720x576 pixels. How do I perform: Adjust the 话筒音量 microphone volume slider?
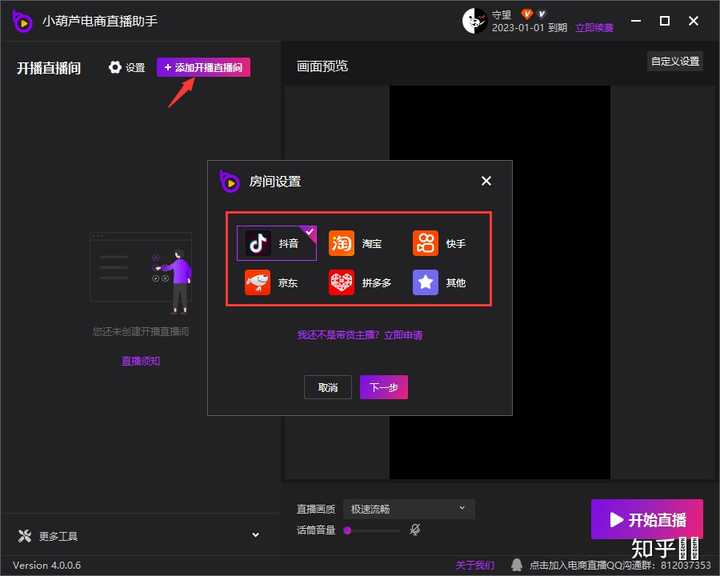(x=372, y=531)
